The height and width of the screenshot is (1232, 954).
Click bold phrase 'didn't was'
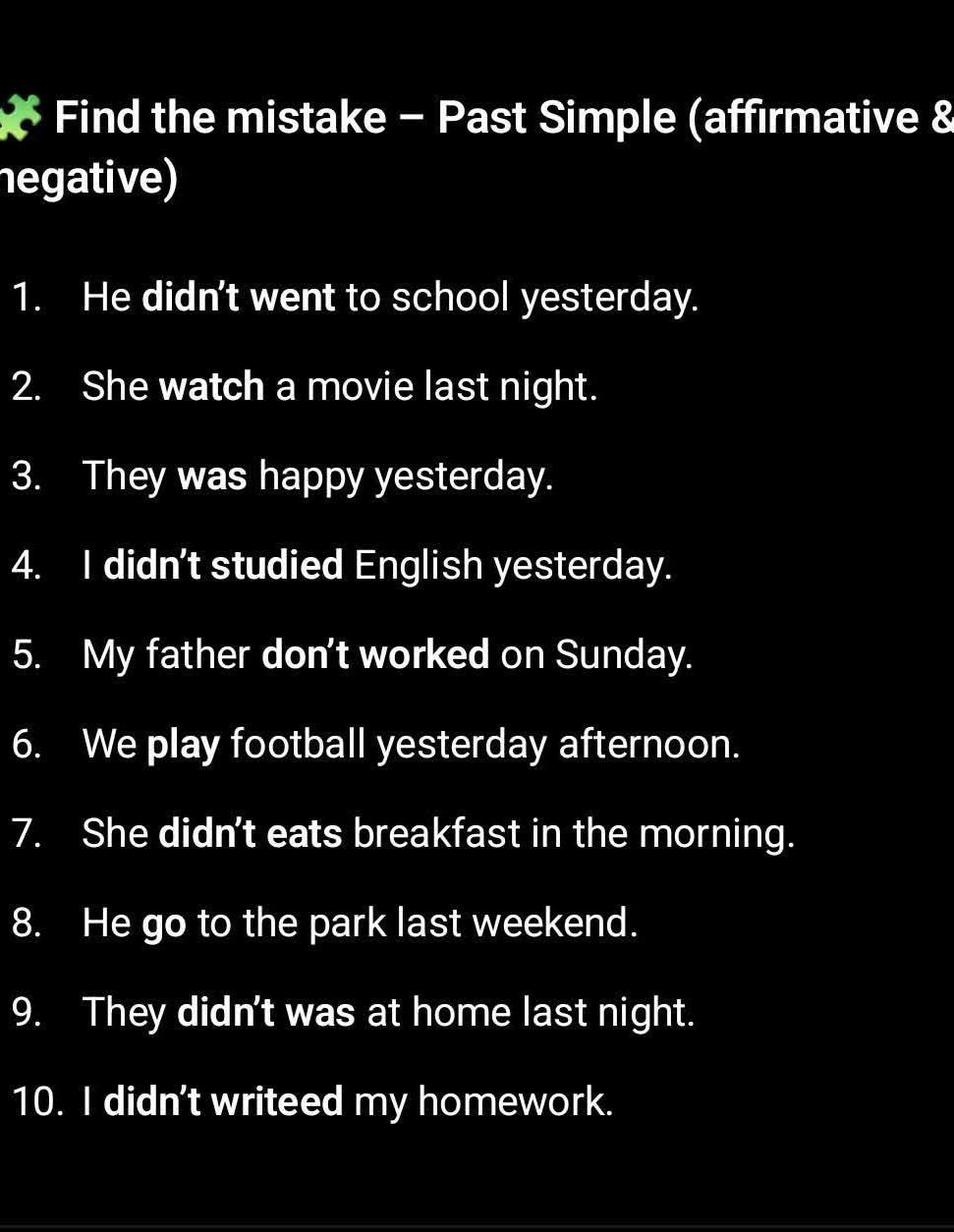pos(266,1012)
